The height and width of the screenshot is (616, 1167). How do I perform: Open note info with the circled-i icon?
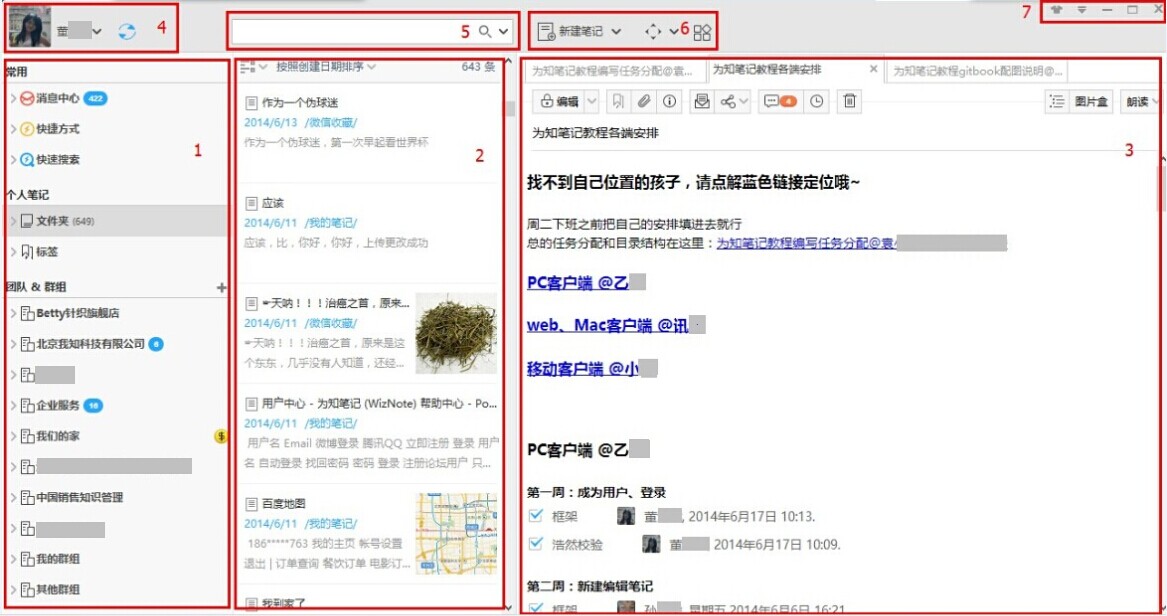[669, 101]
